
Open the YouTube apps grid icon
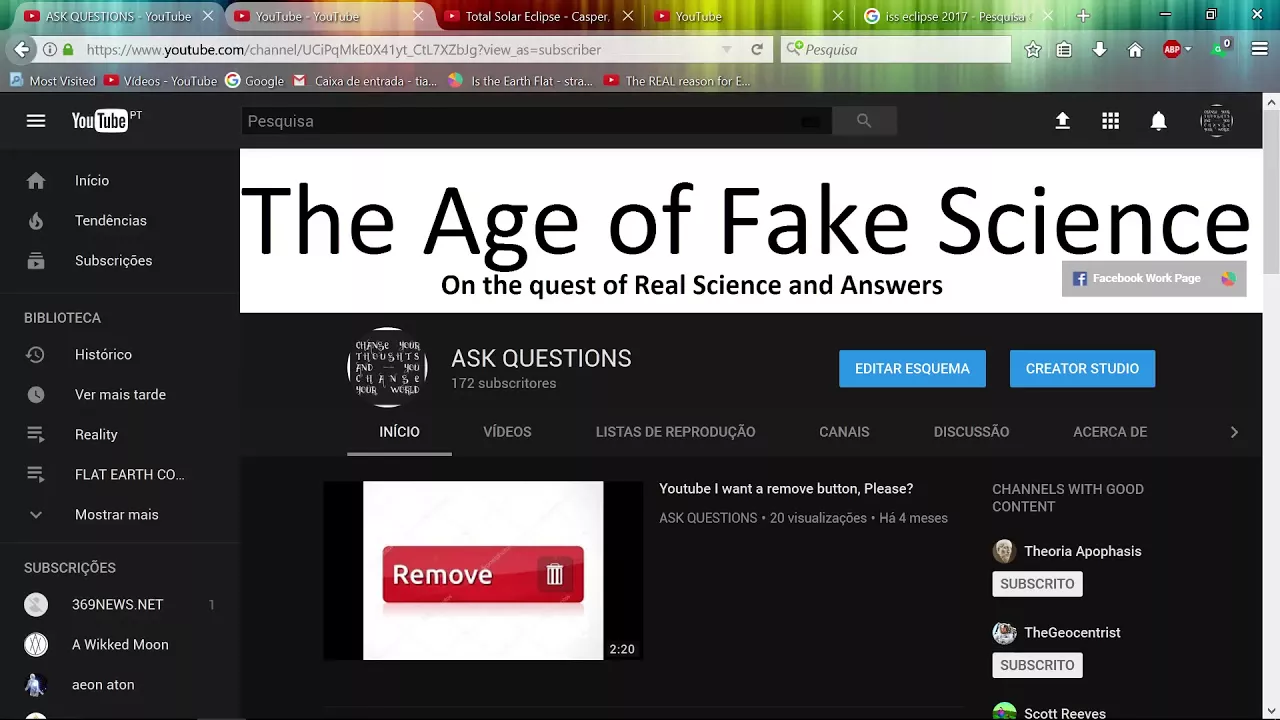click(x=1110, y=121)
